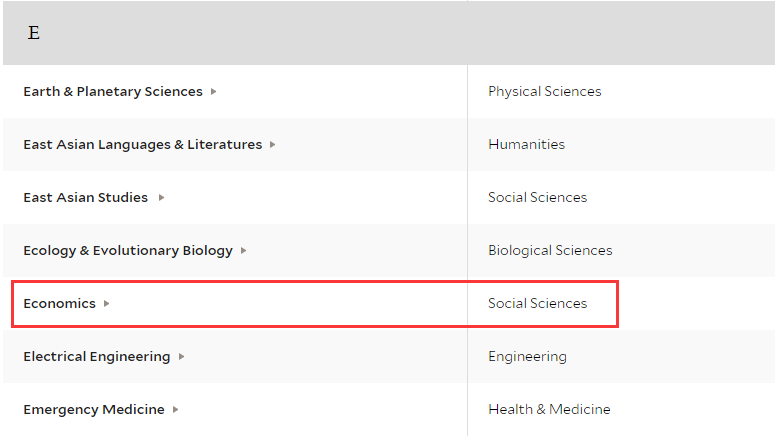
Task: Expand Ecology & Evolutionary Biology arrow
Action: coord(243,251)
